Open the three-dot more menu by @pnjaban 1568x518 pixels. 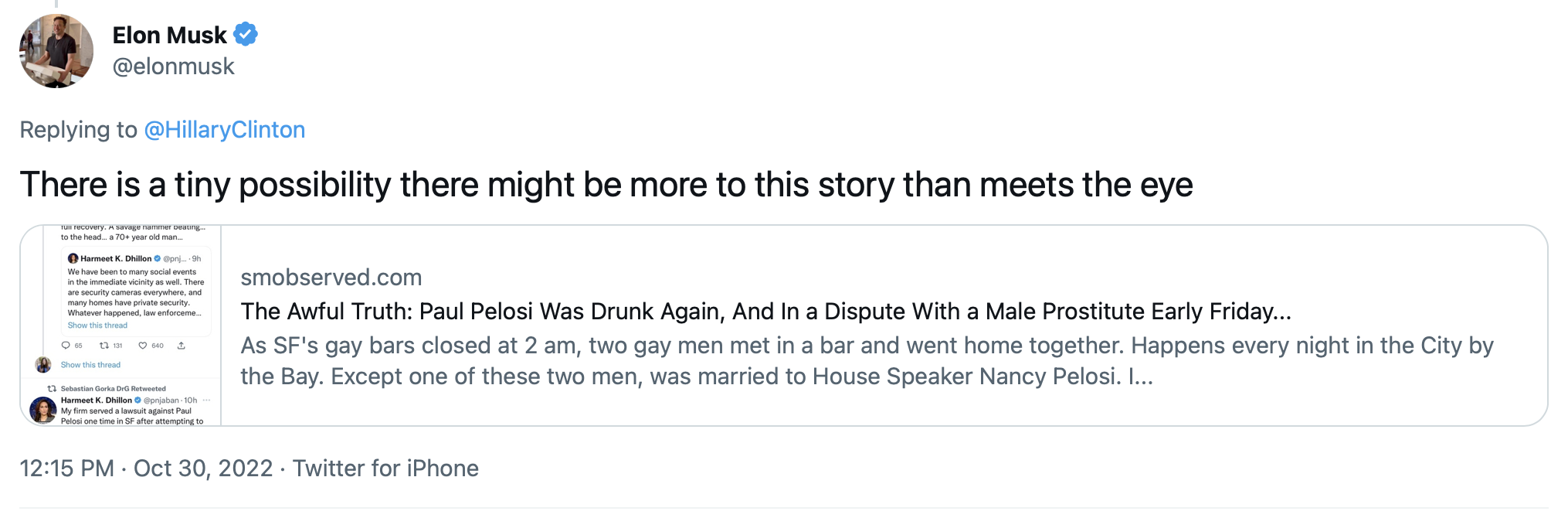pyautogui.click(x=206, y=400)
